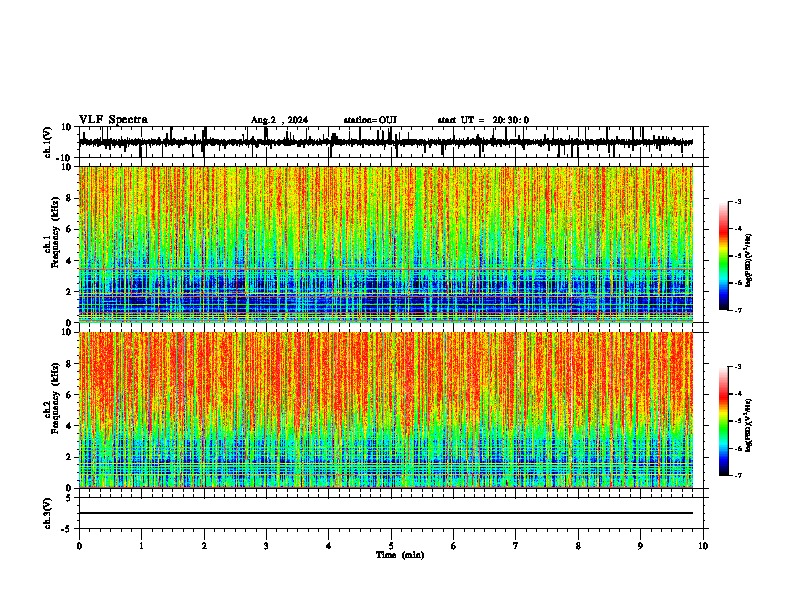Click the '4' kHz tick on ch.1 frequency axis

coord(70,260)
